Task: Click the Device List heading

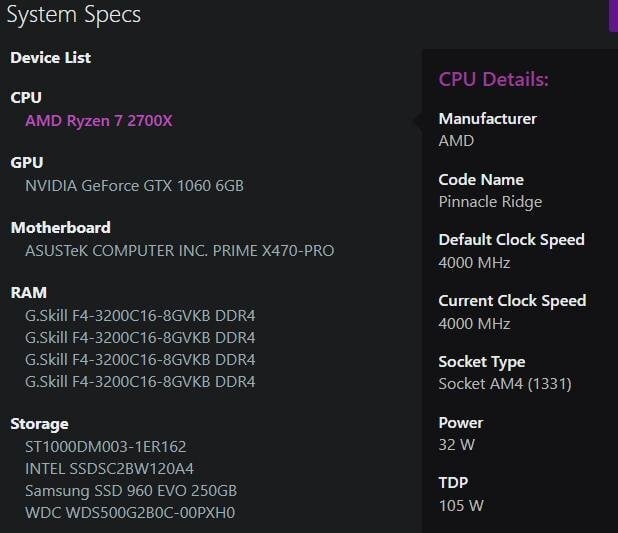Action: coord(50,58)
